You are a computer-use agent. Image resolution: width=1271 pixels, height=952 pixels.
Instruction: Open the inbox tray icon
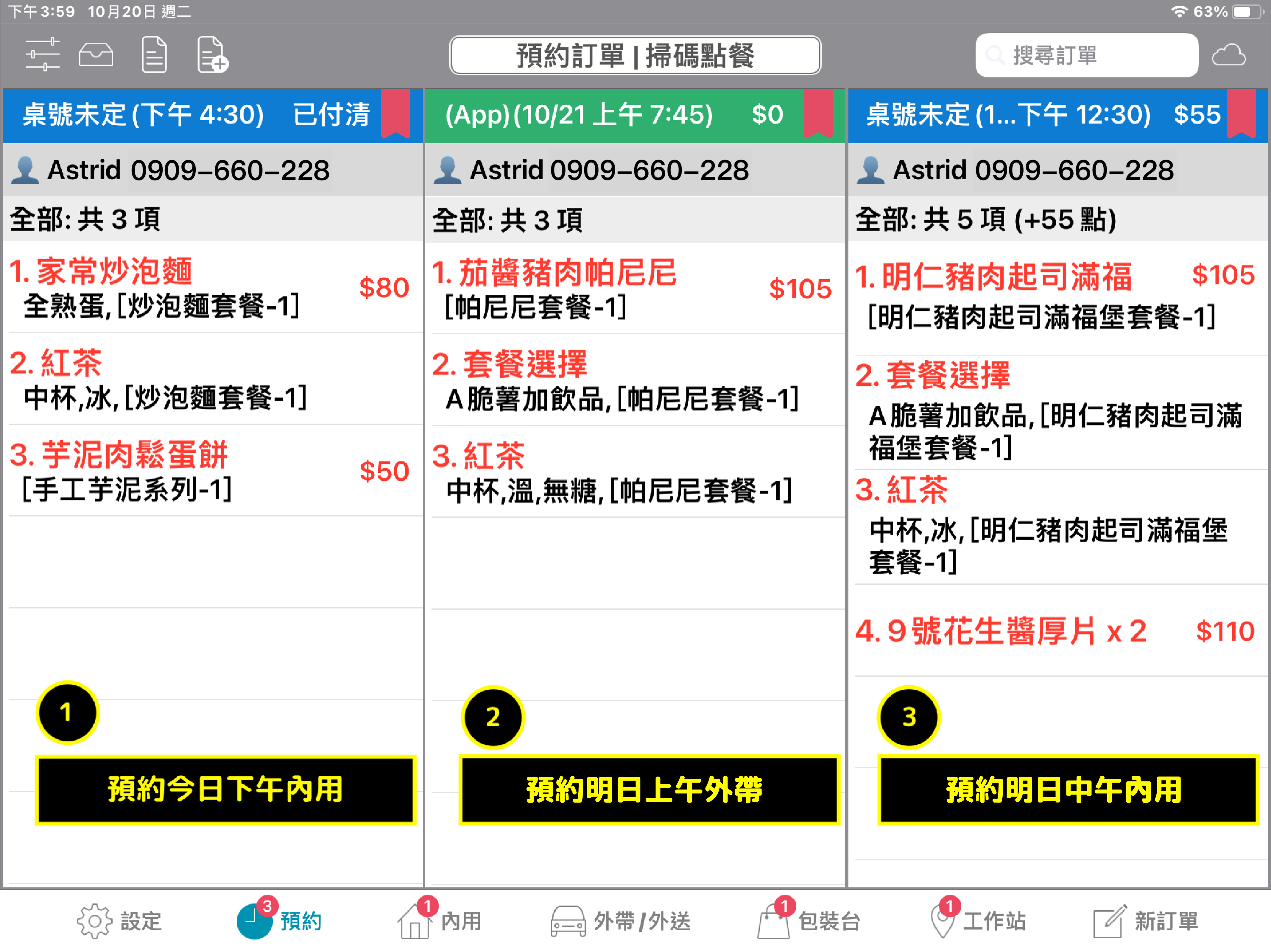click(x=96, y=55)
